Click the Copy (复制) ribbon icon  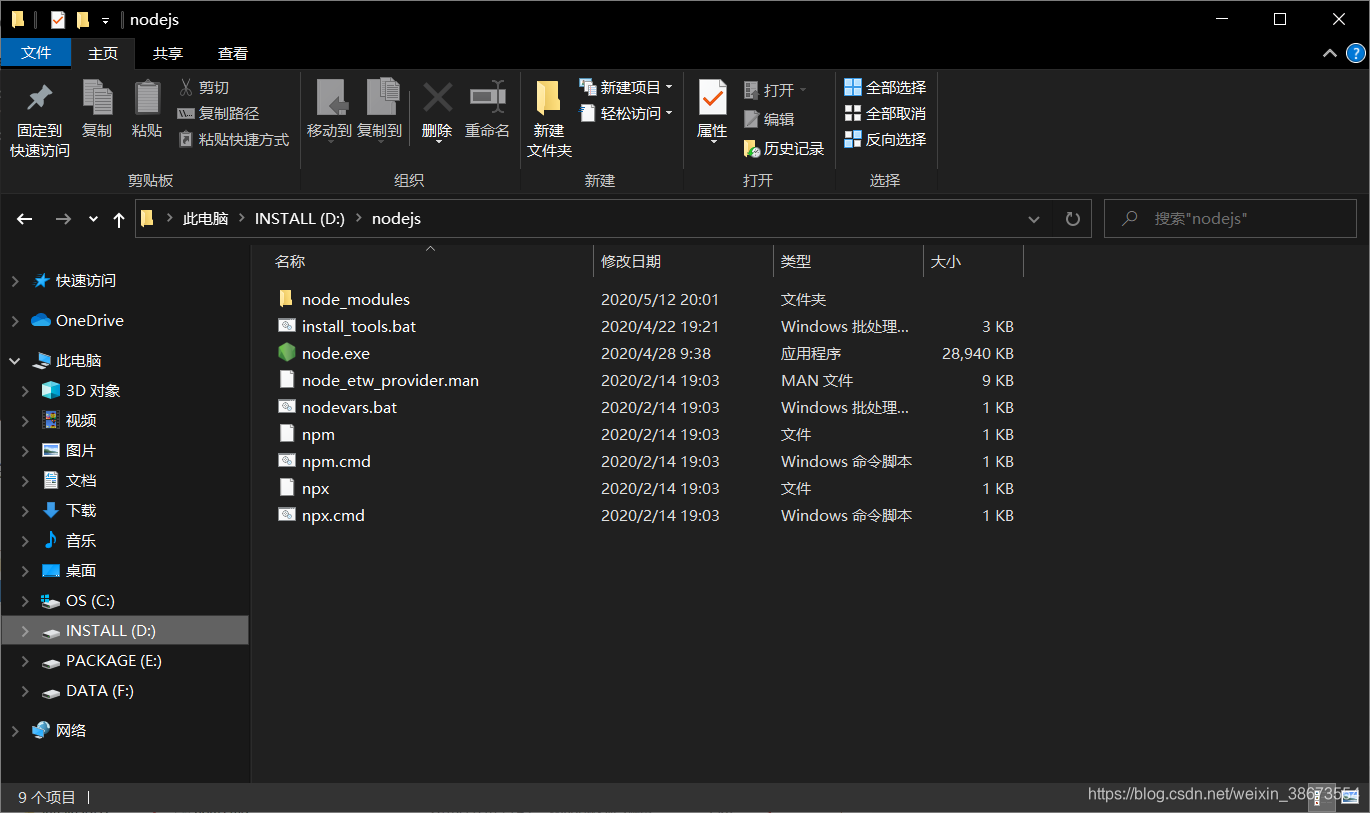pos(97,98)
